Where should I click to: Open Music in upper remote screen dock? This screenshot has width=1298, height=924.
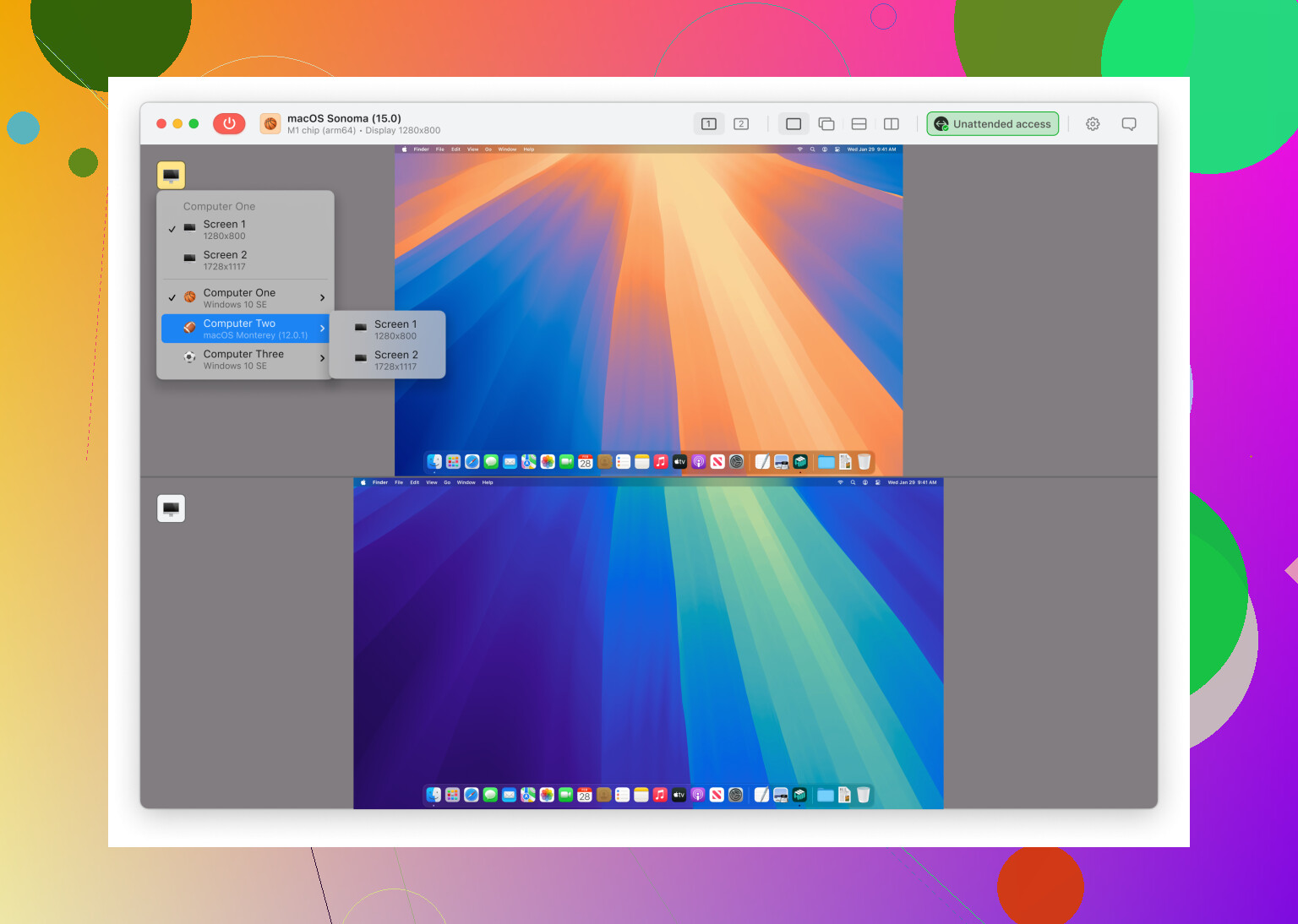[661, 461]
